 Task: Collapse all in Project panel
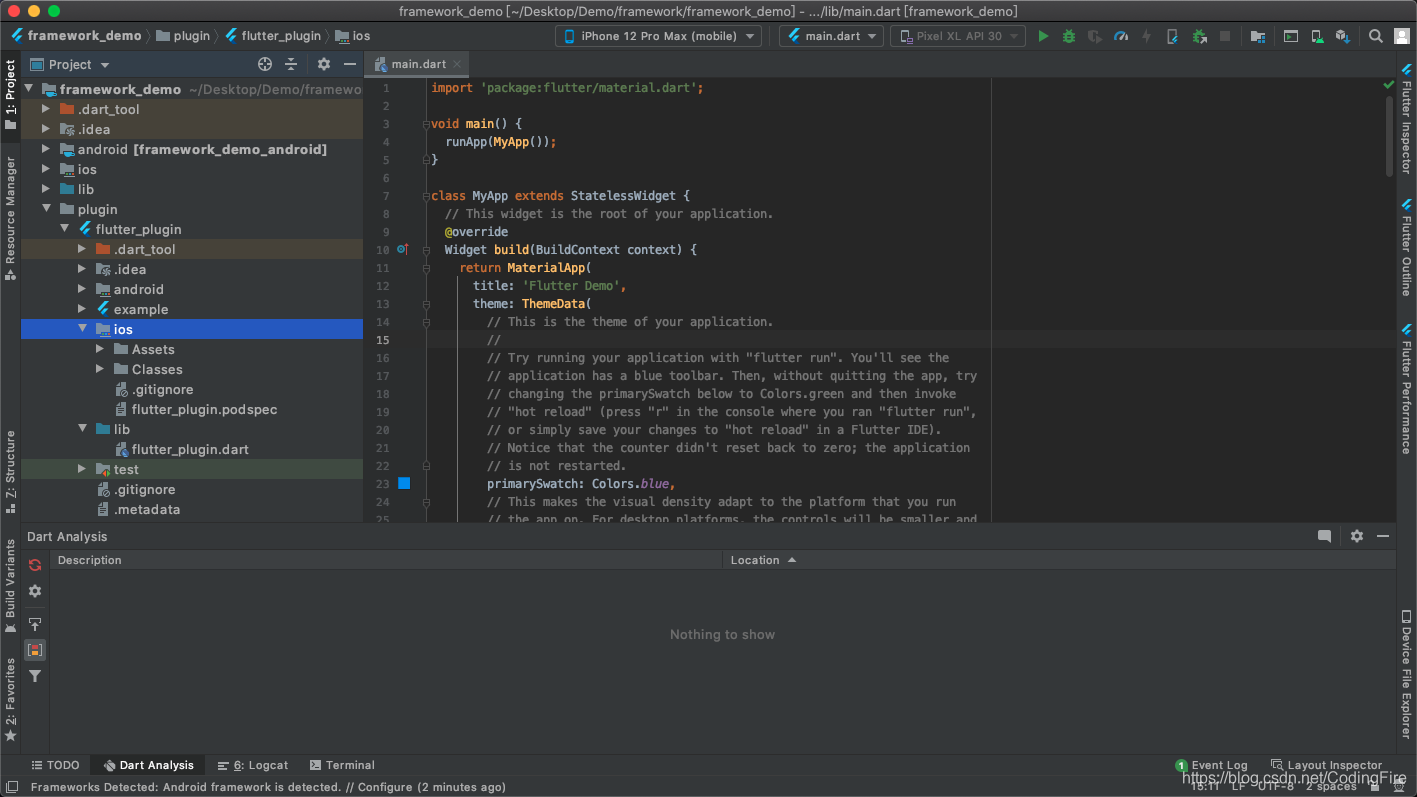pyautogui.click(x=291, y=64)
